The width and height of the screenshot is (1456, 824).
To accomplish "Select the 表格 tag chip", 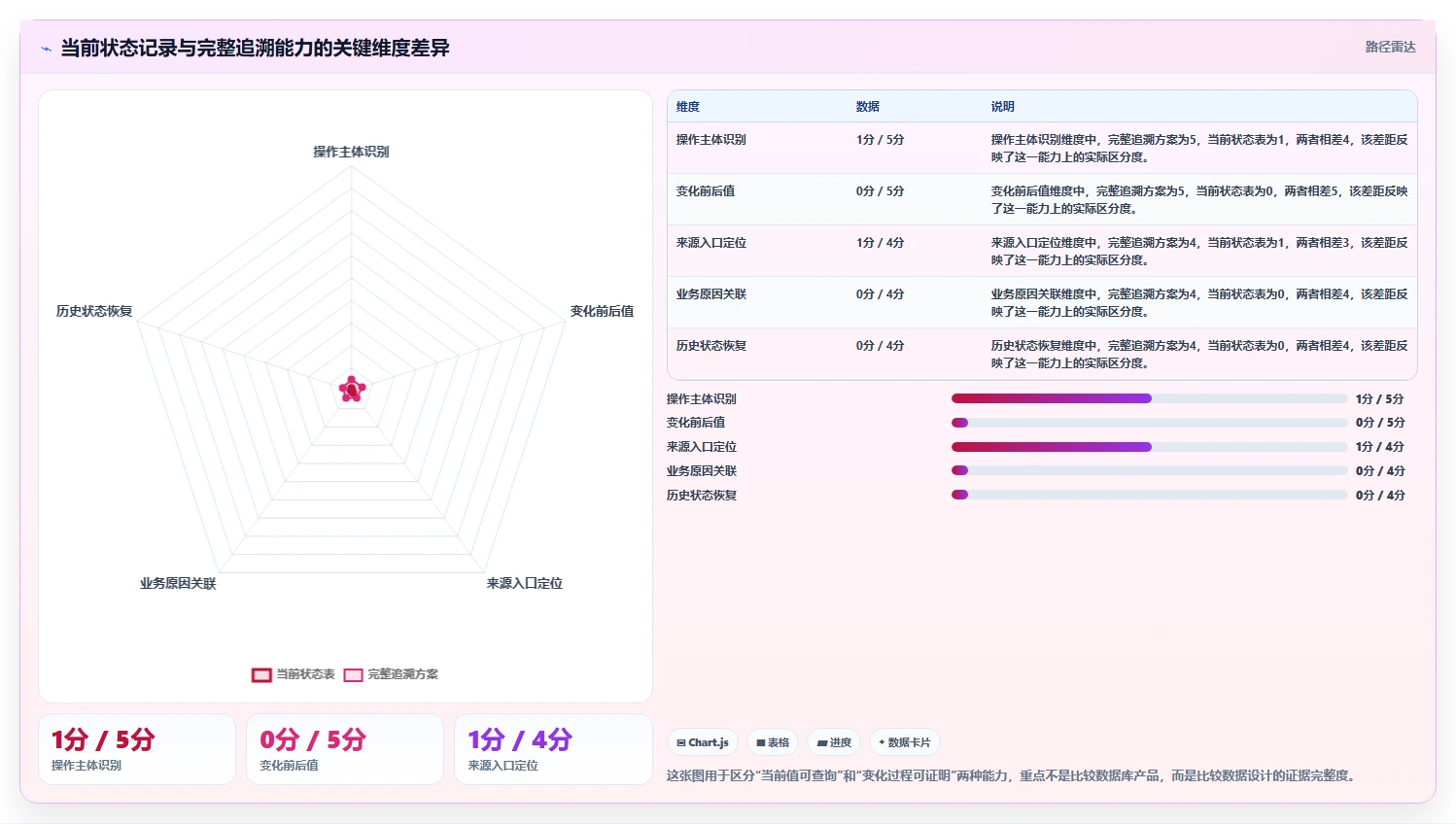I will [x=773, y=742].
